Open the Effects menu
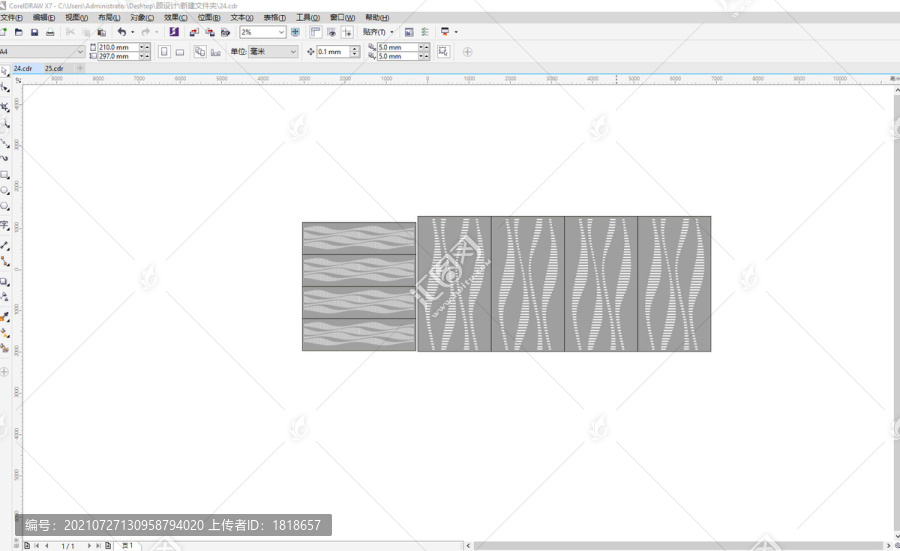 pyautogui.click(x=175, y=18)
